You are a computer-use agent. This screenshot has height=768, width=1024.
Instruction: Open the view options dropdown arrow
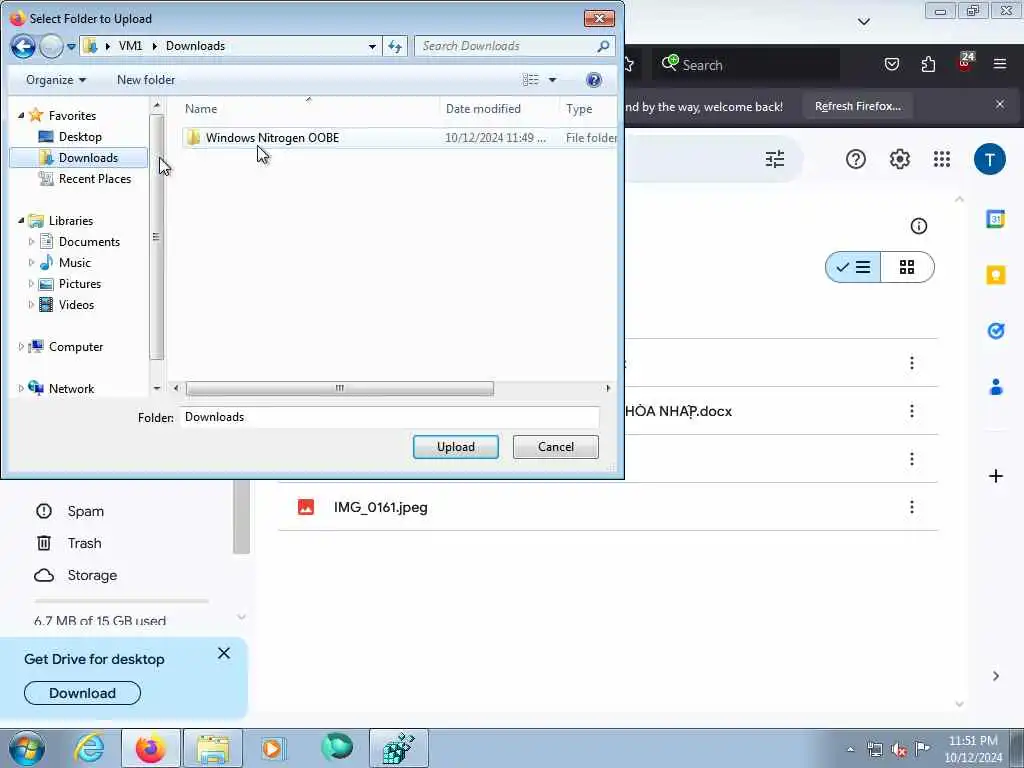tap(552, 80)
